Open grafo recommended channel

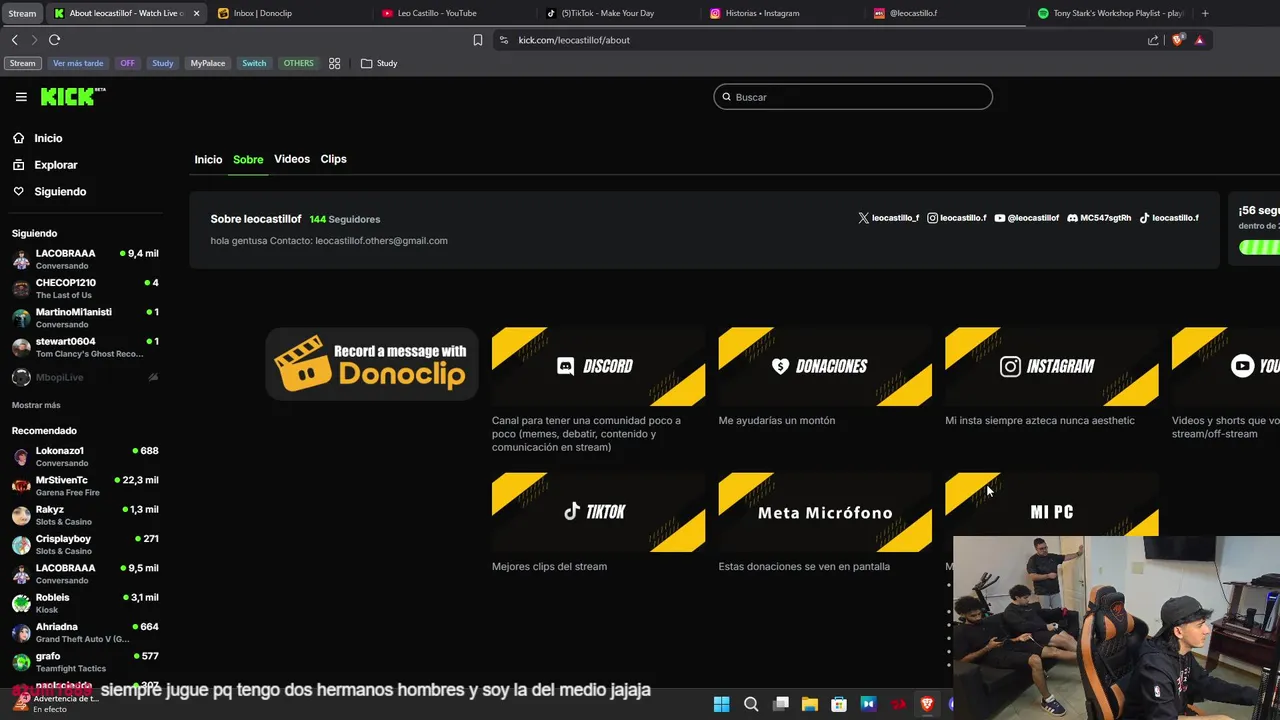[x=85, y=661]
